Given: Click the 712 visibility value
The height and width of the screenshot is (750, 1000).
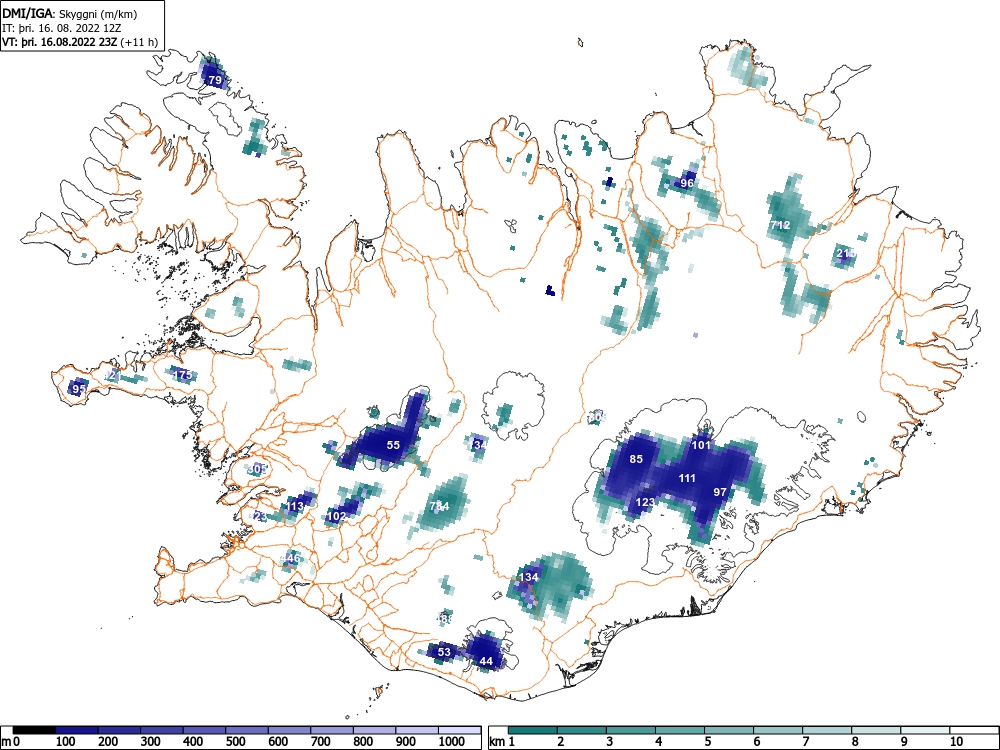Looking at the screenshot, I should tap(780, 225).
